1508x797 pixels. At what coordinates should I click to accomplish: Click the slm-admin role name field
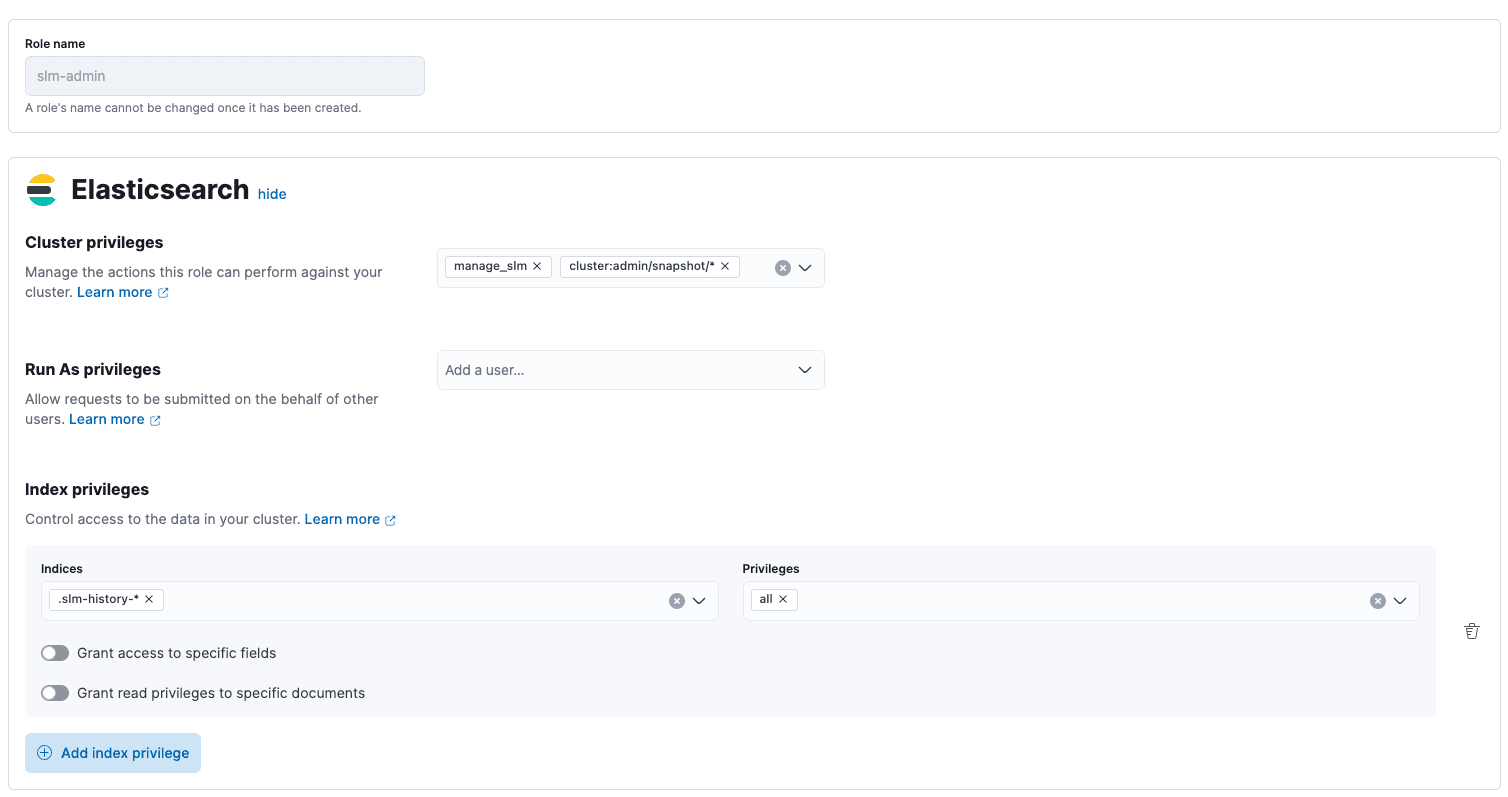click(224, 76)
